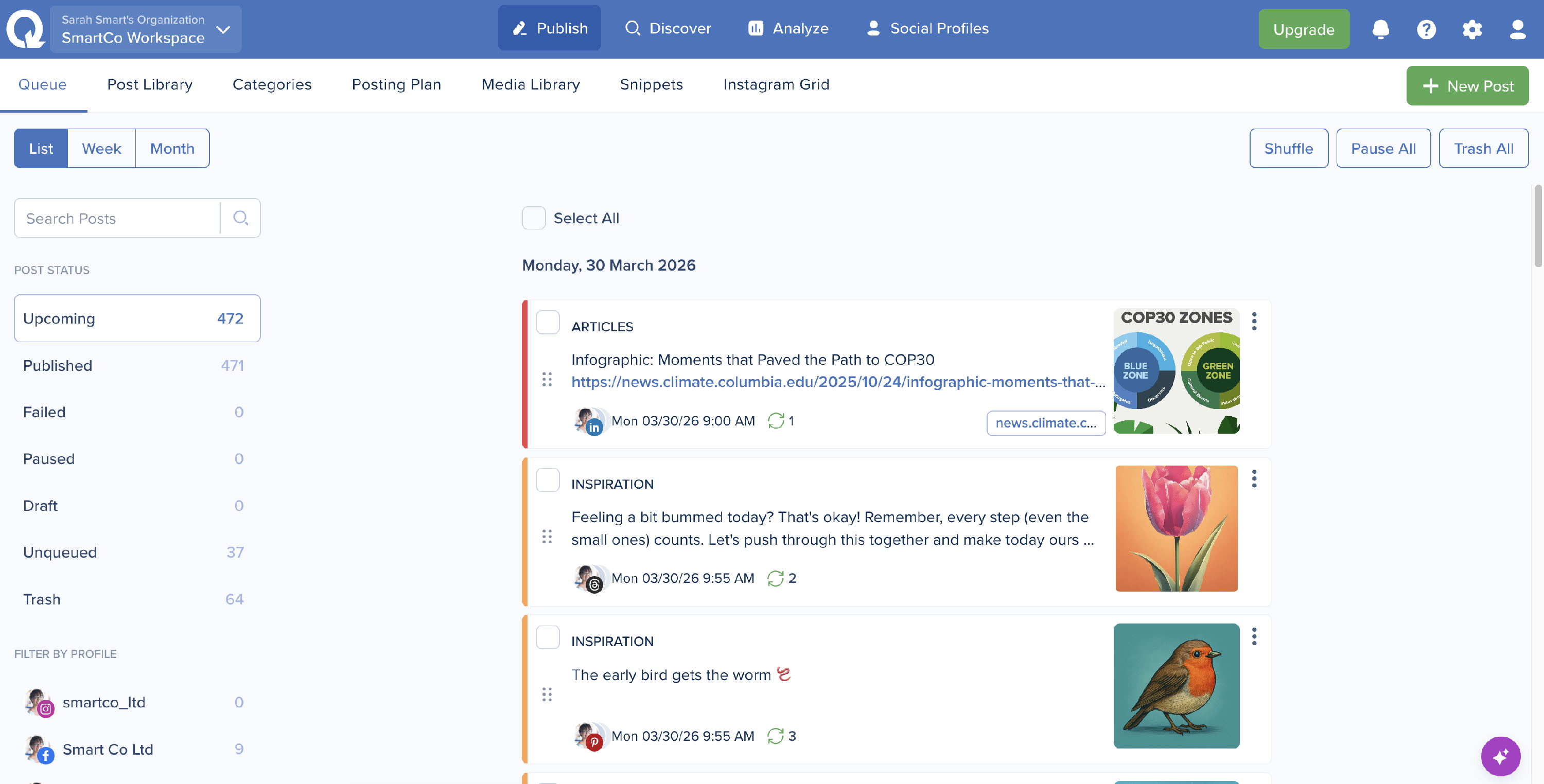Open three-dot menu on early bird post
1544x784 pixels.
[x=1254, y=636]
